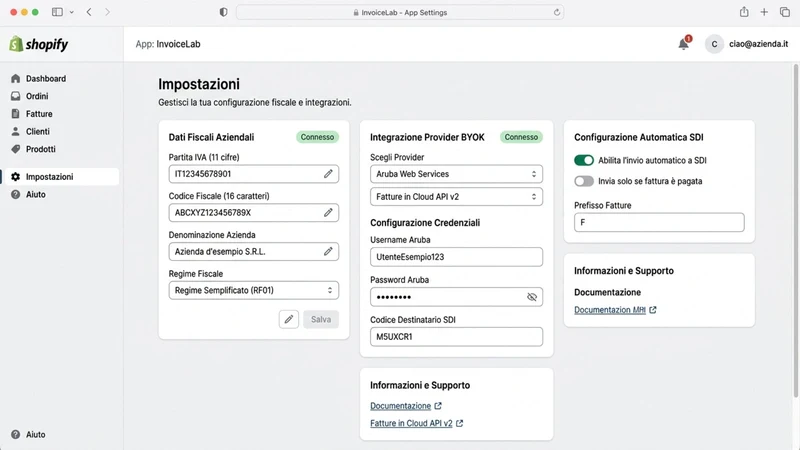Click the Fatture document icon
The height and width of the screenshot is (450, 800).
pyautogui.click(x=15, y=114)
